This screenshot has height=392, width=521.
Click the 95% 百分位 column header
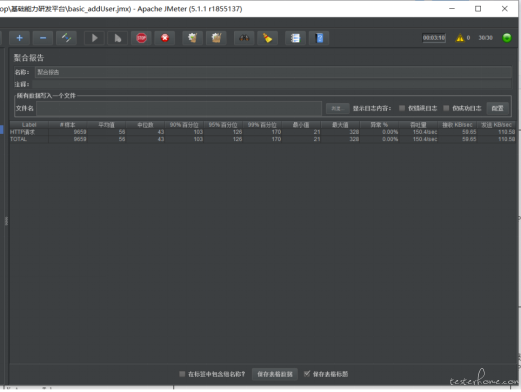point(223,125)
